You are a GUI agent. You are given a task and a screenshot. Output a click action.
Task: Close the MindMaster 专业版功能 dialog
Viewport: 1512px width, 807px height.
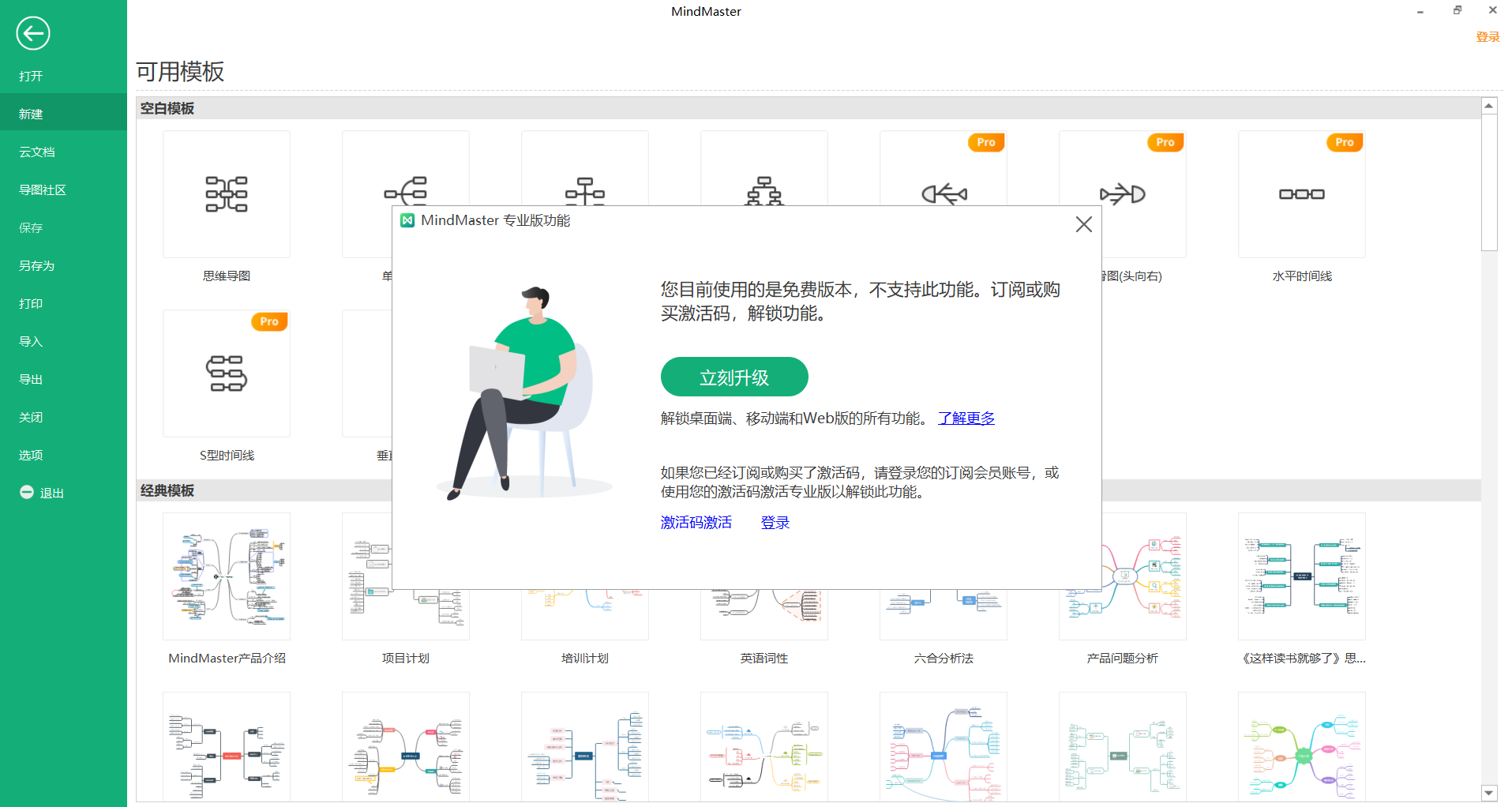tap(1083, 224)
